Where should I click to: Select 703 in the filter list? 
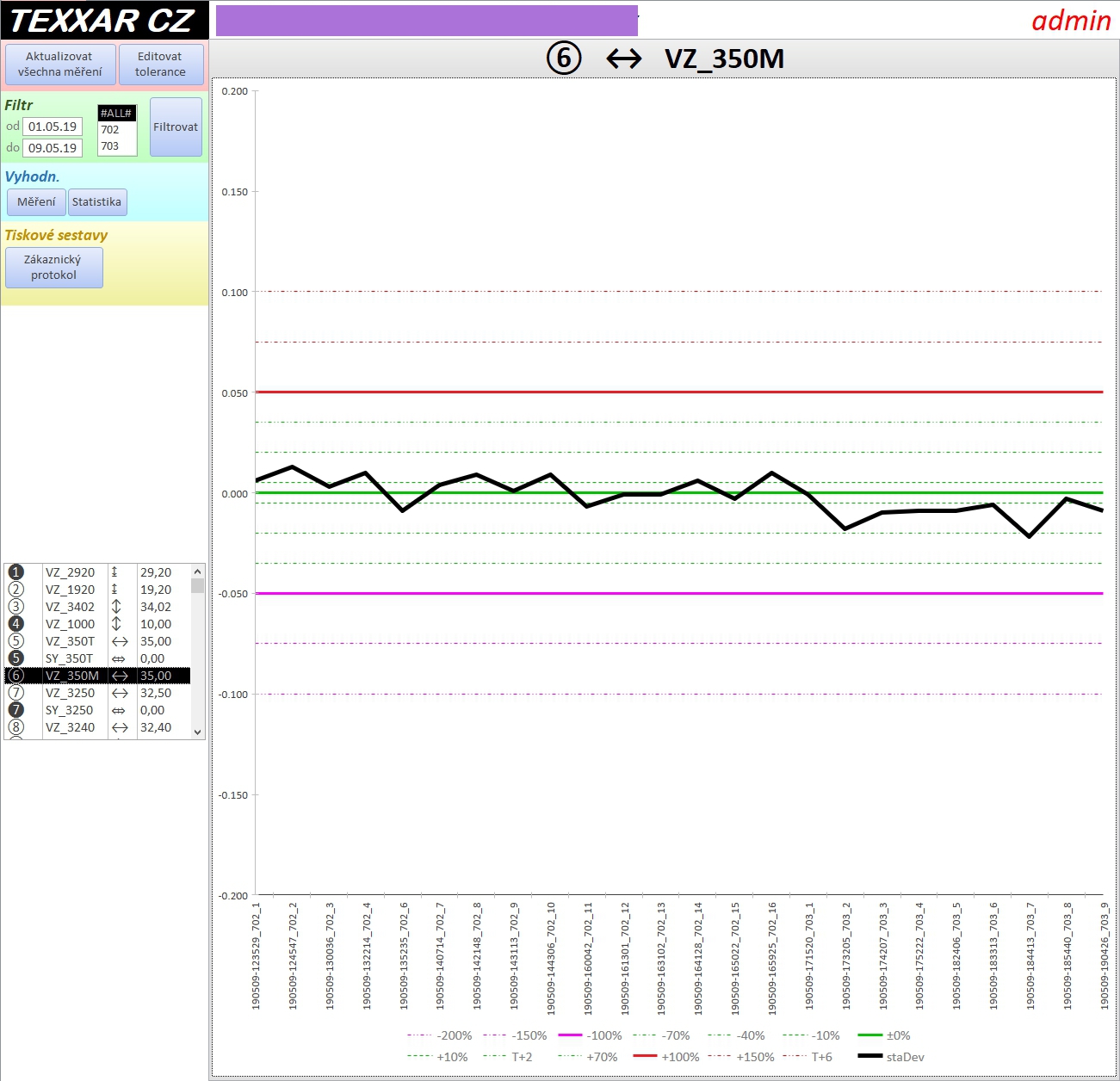pyautogui.click(x=116, y=146)
